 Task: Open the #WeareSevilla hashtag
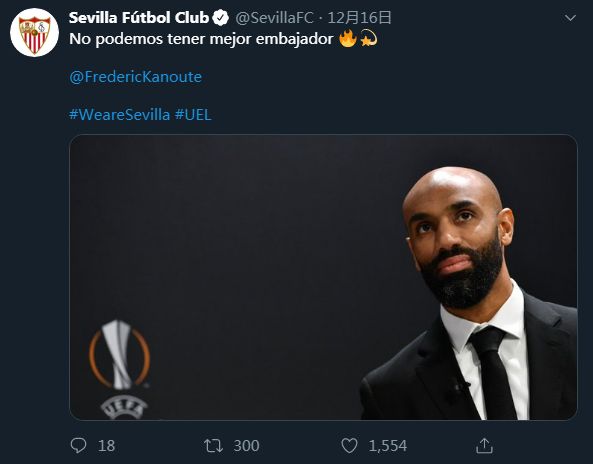[120, 114]
